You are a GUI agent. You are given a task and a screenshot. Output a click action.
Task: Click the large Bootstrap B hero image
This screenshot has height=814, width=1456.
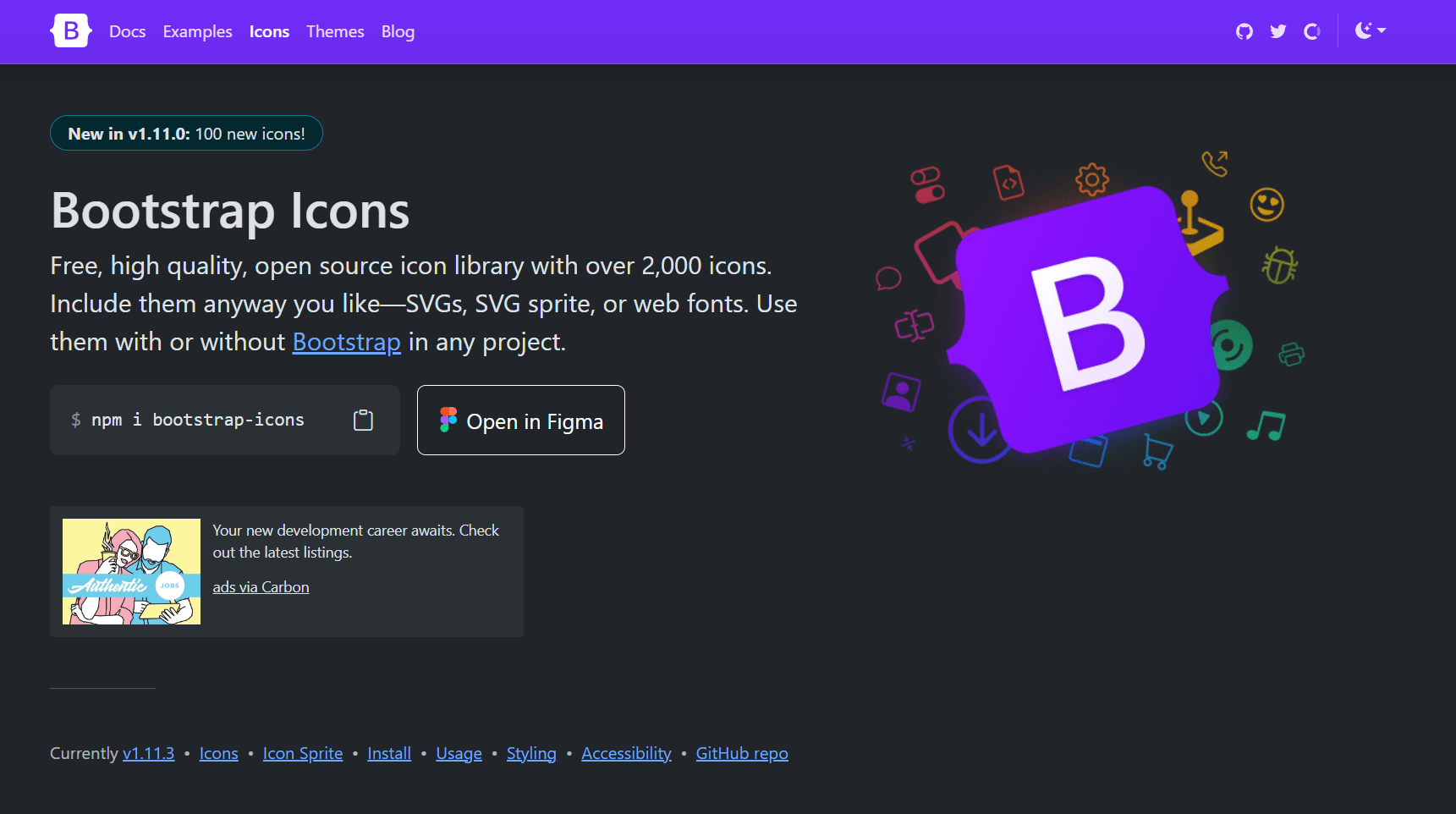1087,320
